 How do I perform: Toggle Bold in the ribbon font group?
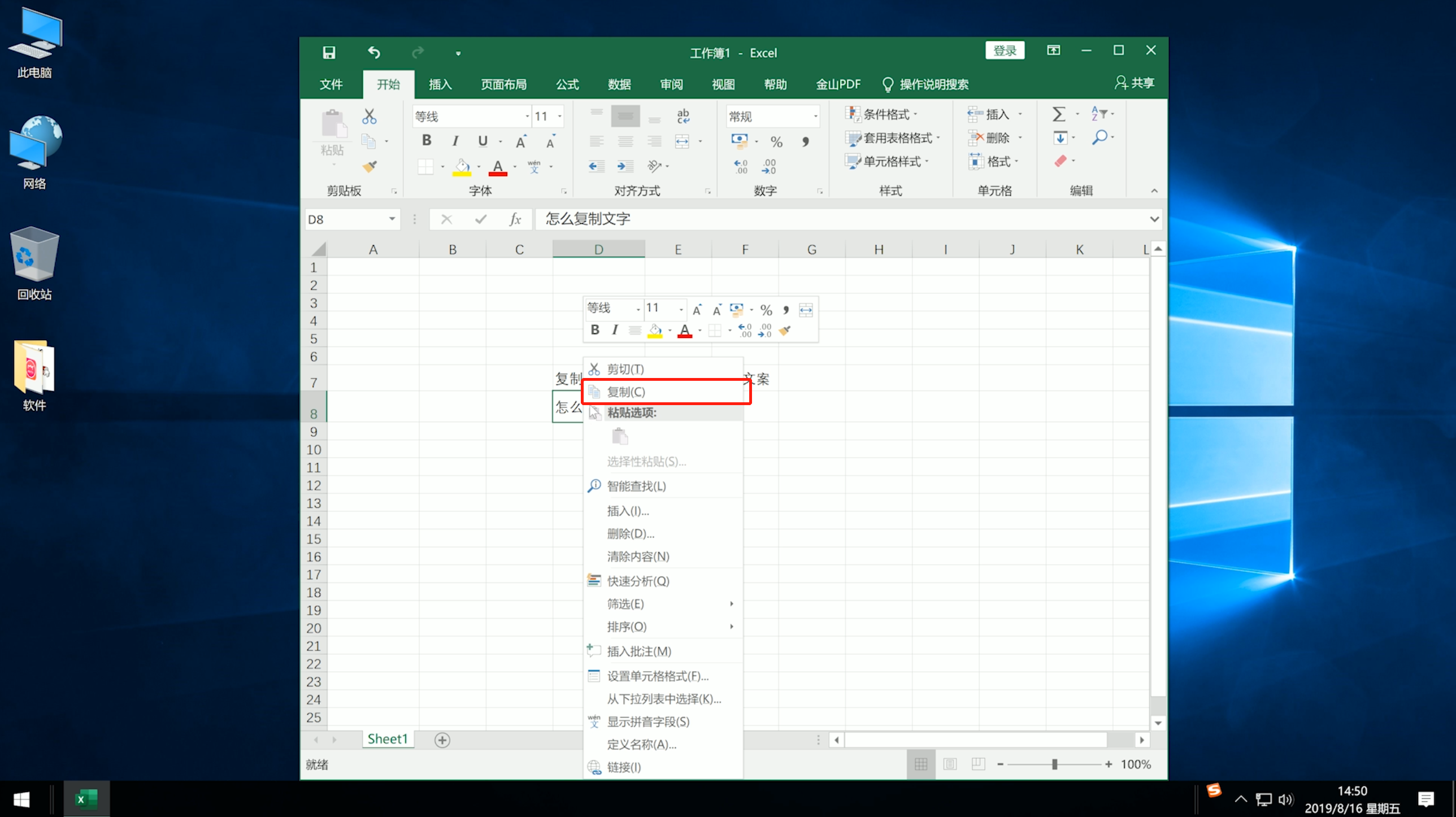[x=427, y=140]
